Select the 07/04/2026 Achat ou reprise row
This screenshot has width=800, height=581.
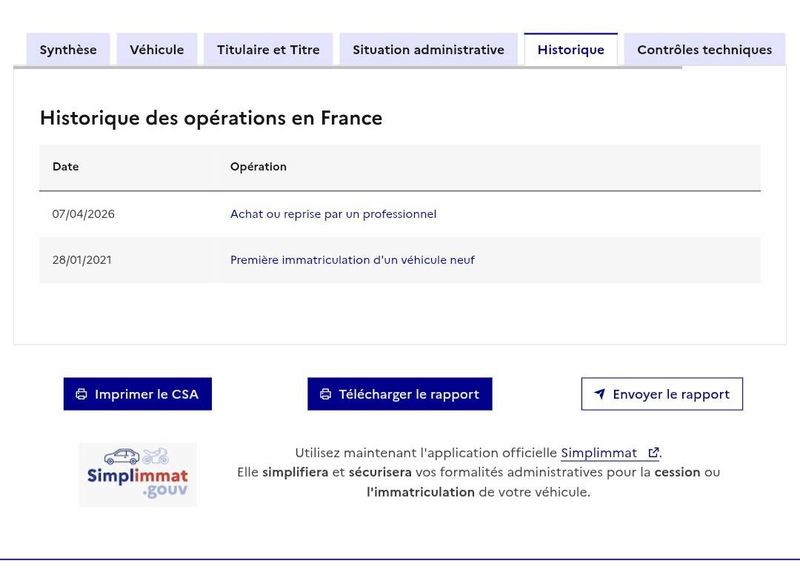[400, 214]
